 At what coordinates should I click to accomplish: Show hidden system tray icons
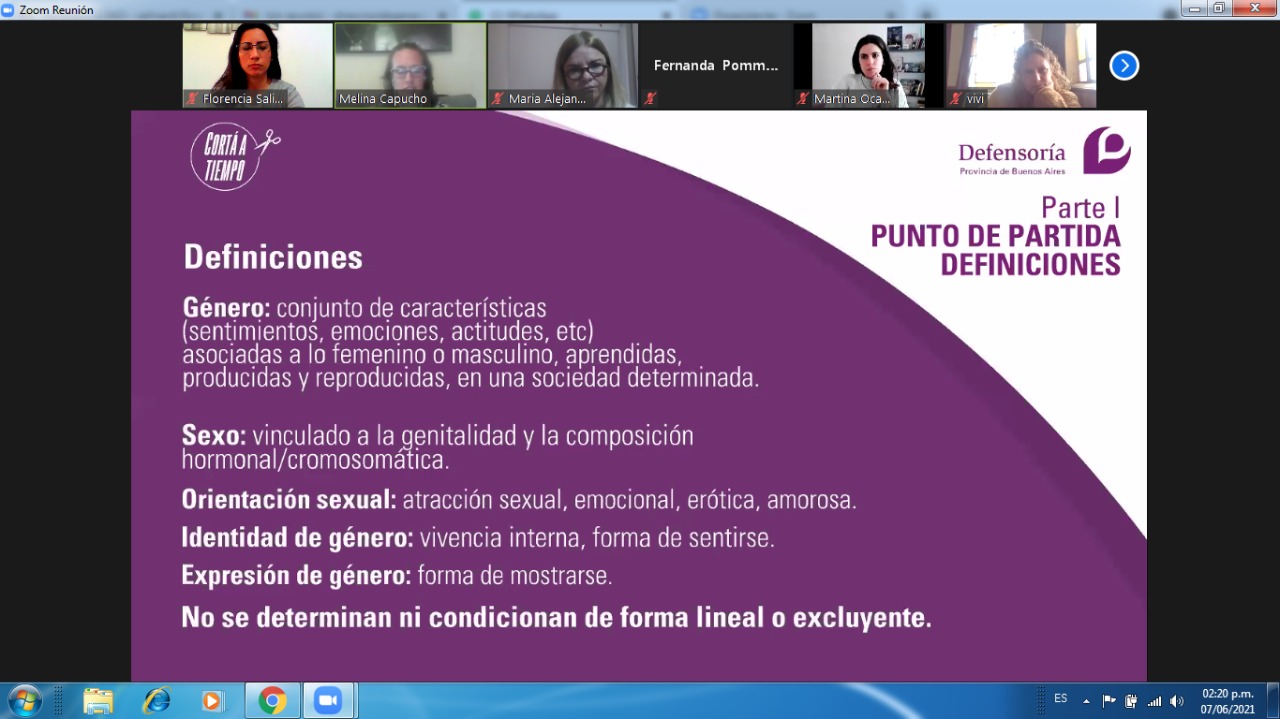1086,701
